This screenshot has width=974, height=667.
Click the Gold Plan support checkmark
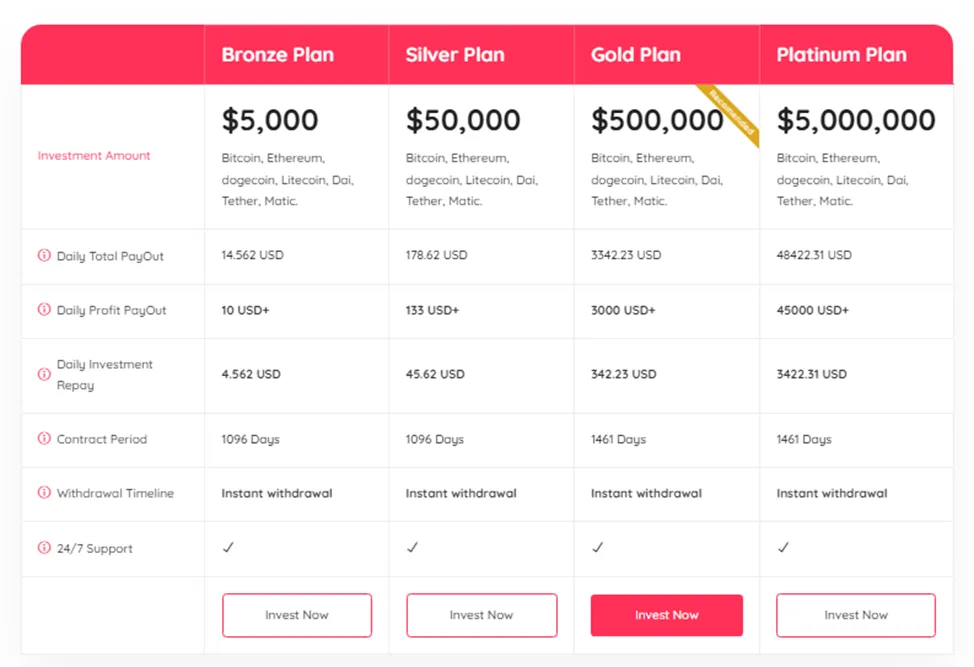click(598, 547)
